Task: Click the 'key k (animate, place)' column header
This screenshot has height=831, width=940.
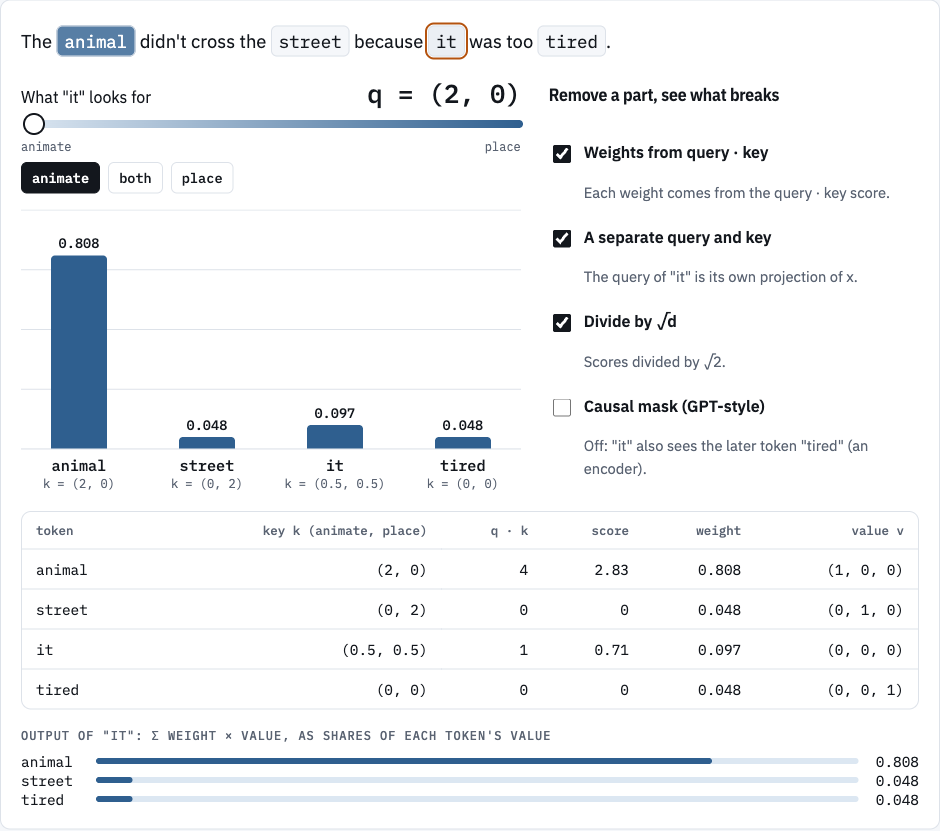Action: tap(344, 531)
